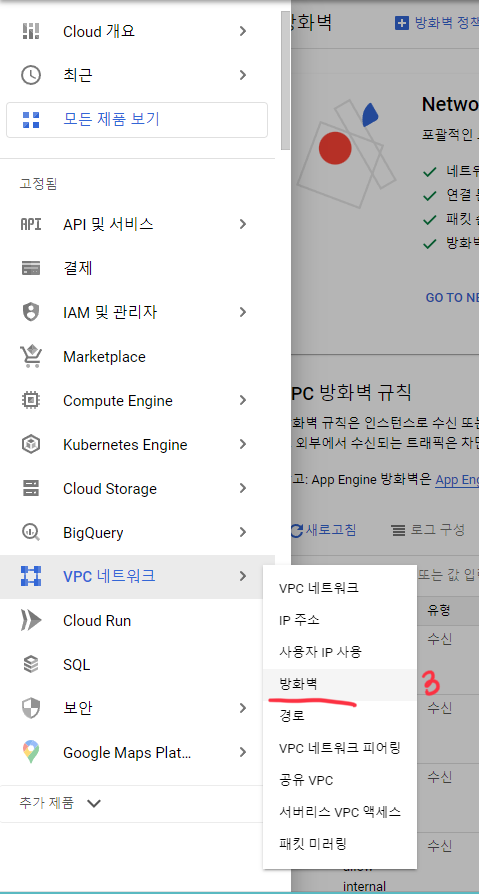Click the App Eng... link
The width and height of the screenshot is (479, 894).
coord(457,480)
